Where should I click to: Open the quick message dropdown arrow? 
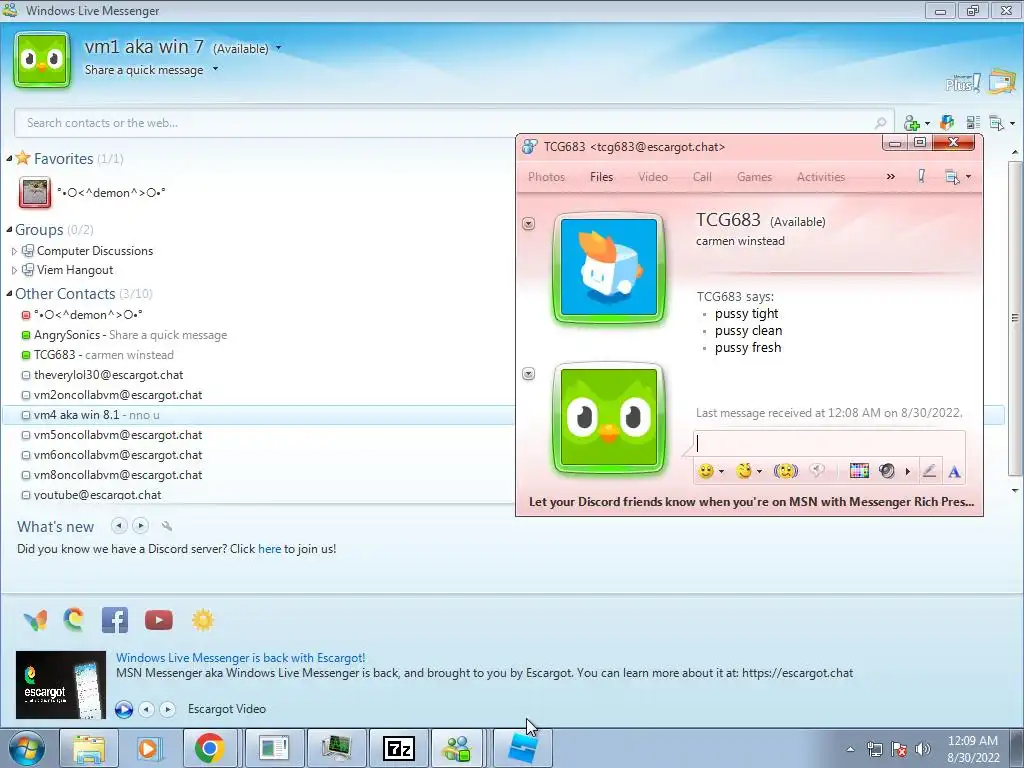tap(215, 69)
